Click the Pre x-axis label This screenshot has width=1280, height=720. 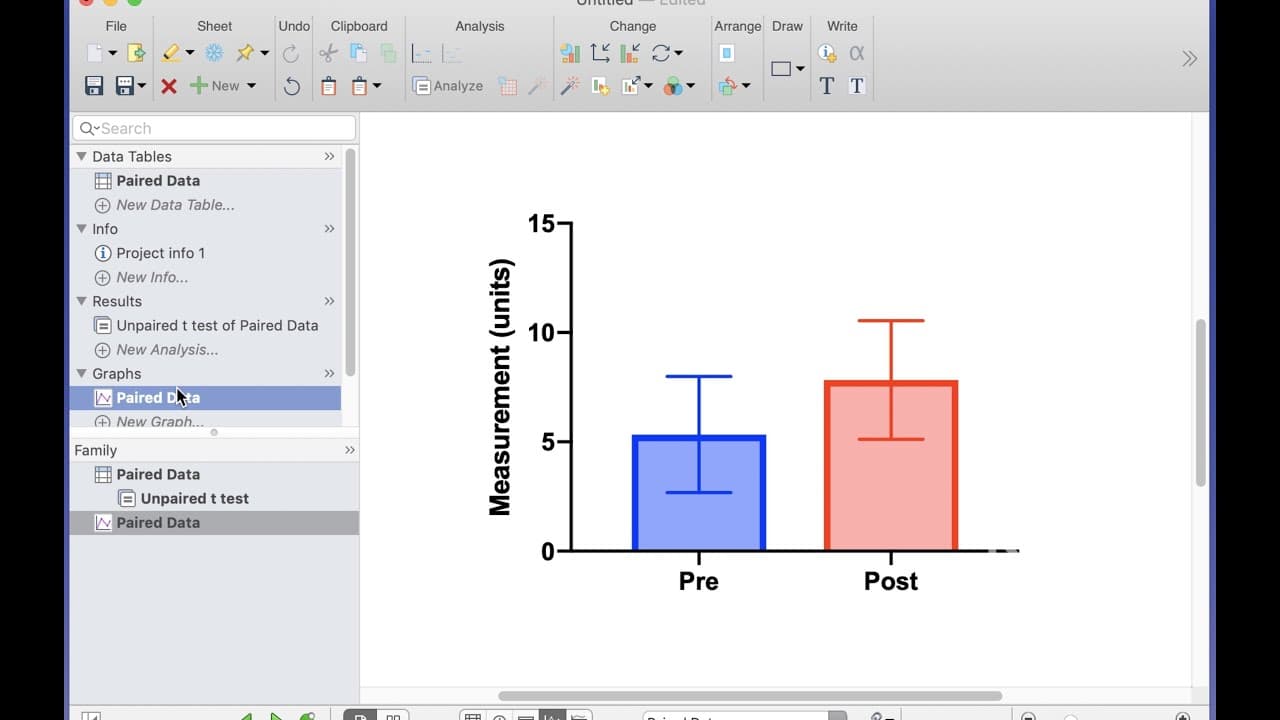pos(698,581)
